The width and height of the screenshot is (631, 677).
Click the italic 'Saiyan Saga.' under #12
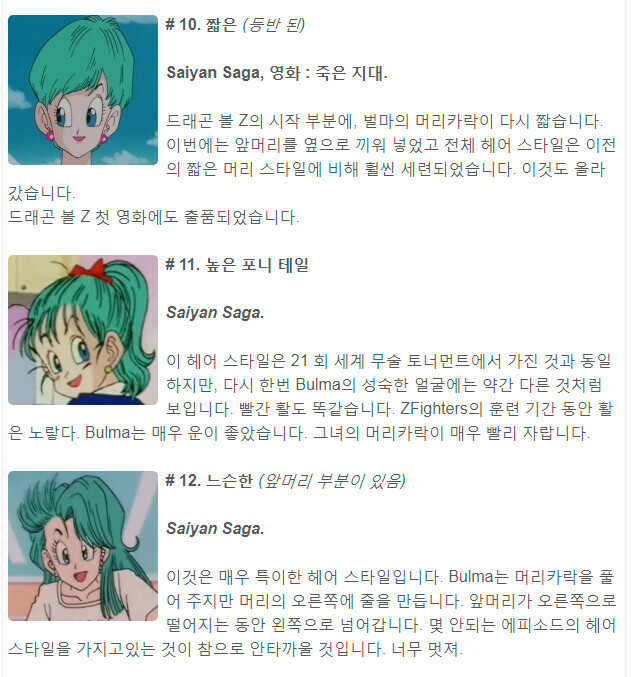coord(215,528)
